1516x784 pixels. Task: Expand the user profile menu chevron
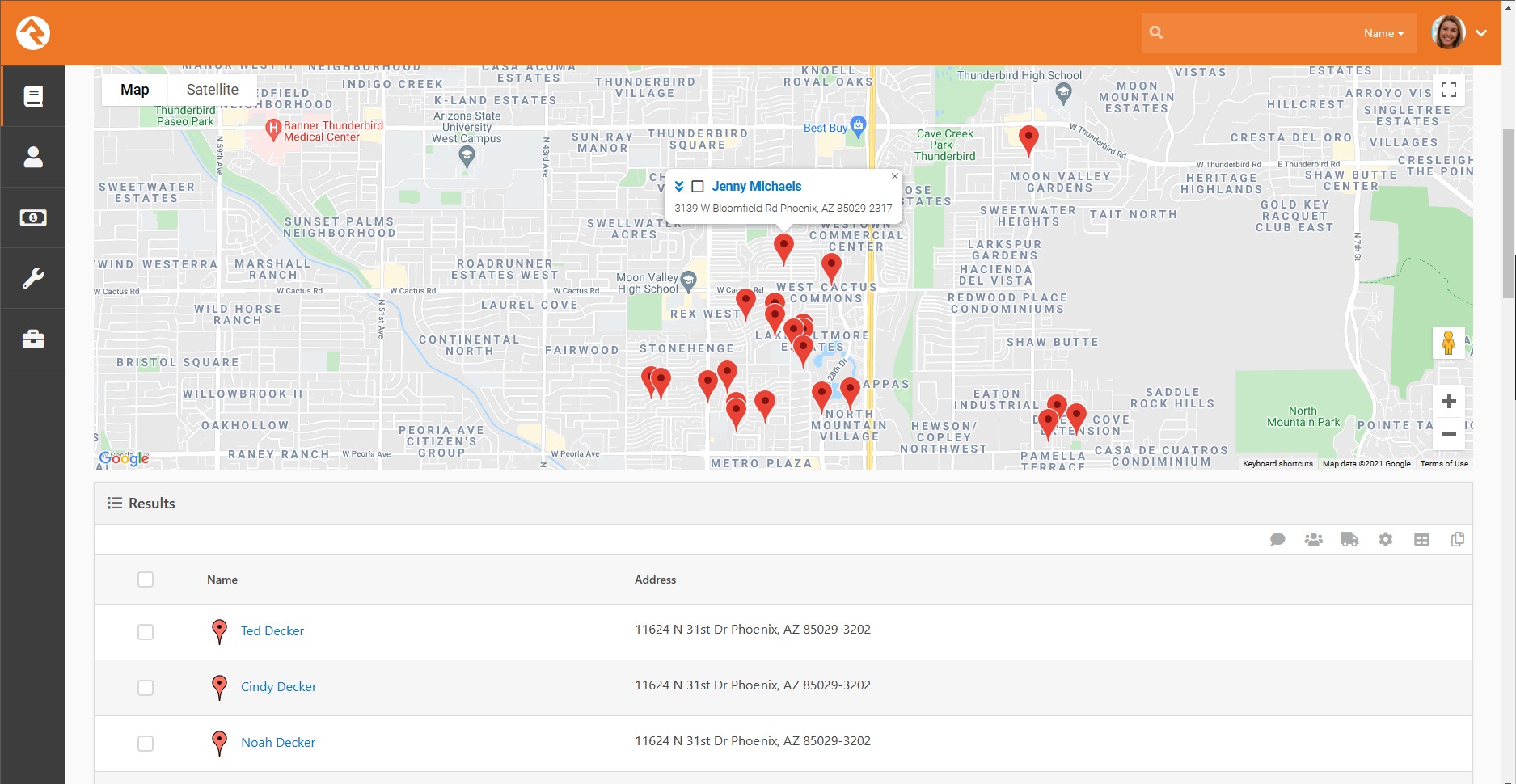pyautogui.click(x=1481, y=33)
